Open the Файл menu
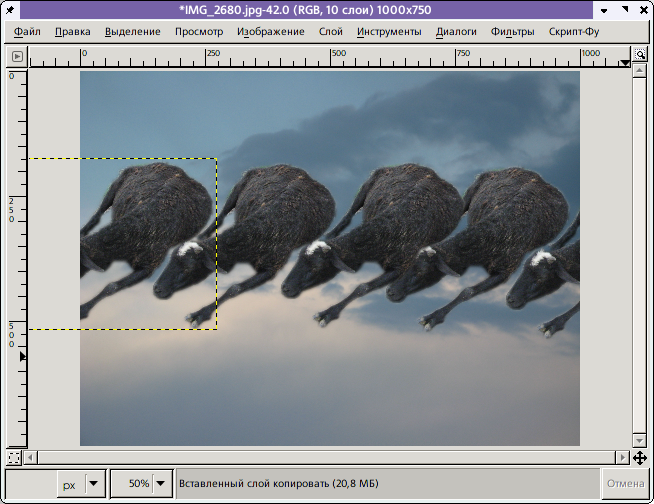The image size is (654, 504). pyautogui.click(x=28, y=31)
